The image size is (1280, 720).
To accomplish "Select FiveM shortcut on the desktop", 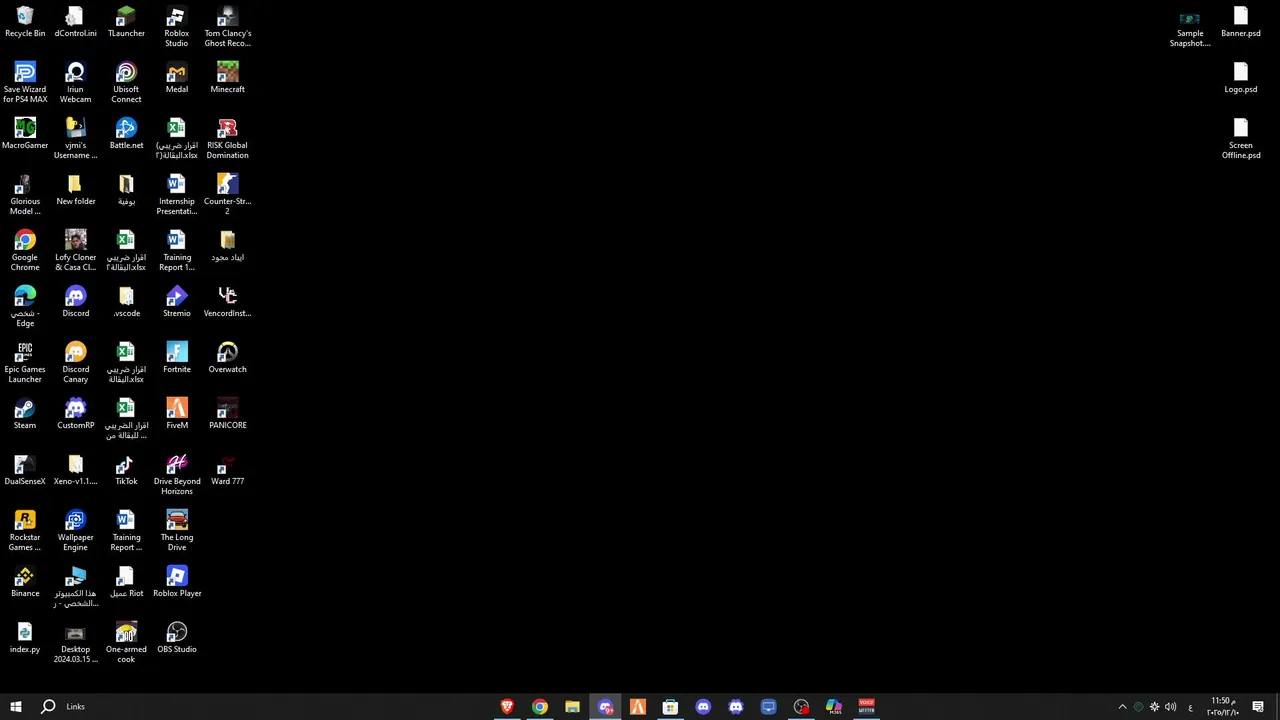I will [177, 415].
